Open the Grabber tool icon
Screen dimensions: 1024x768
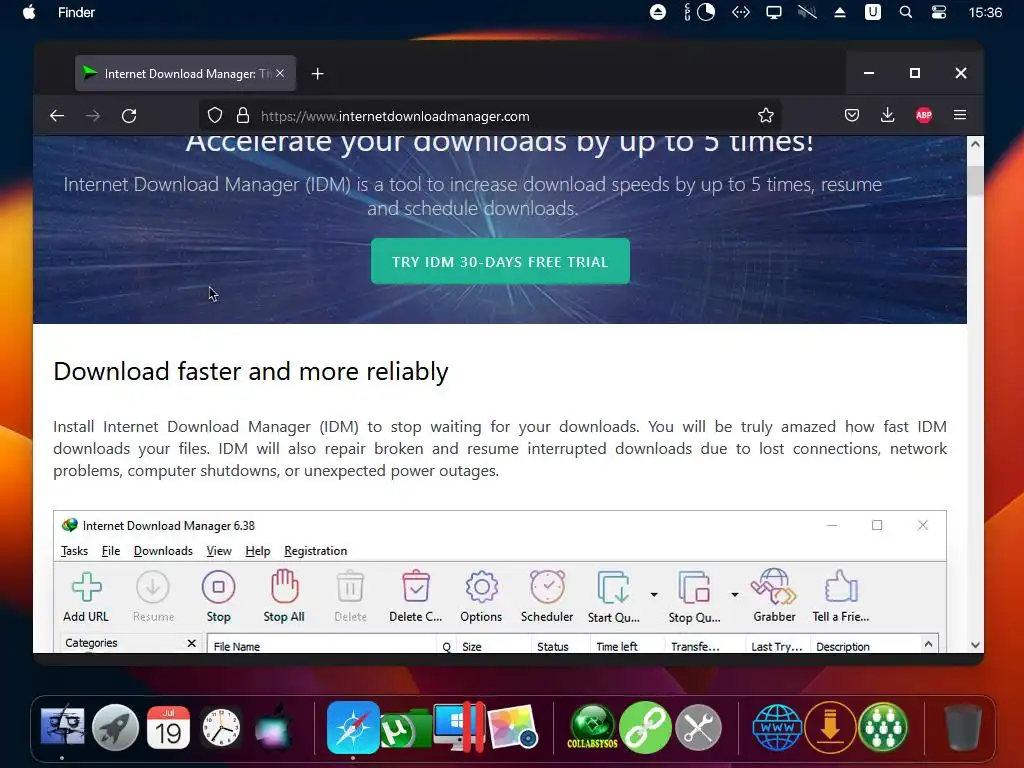pos(774,586)
